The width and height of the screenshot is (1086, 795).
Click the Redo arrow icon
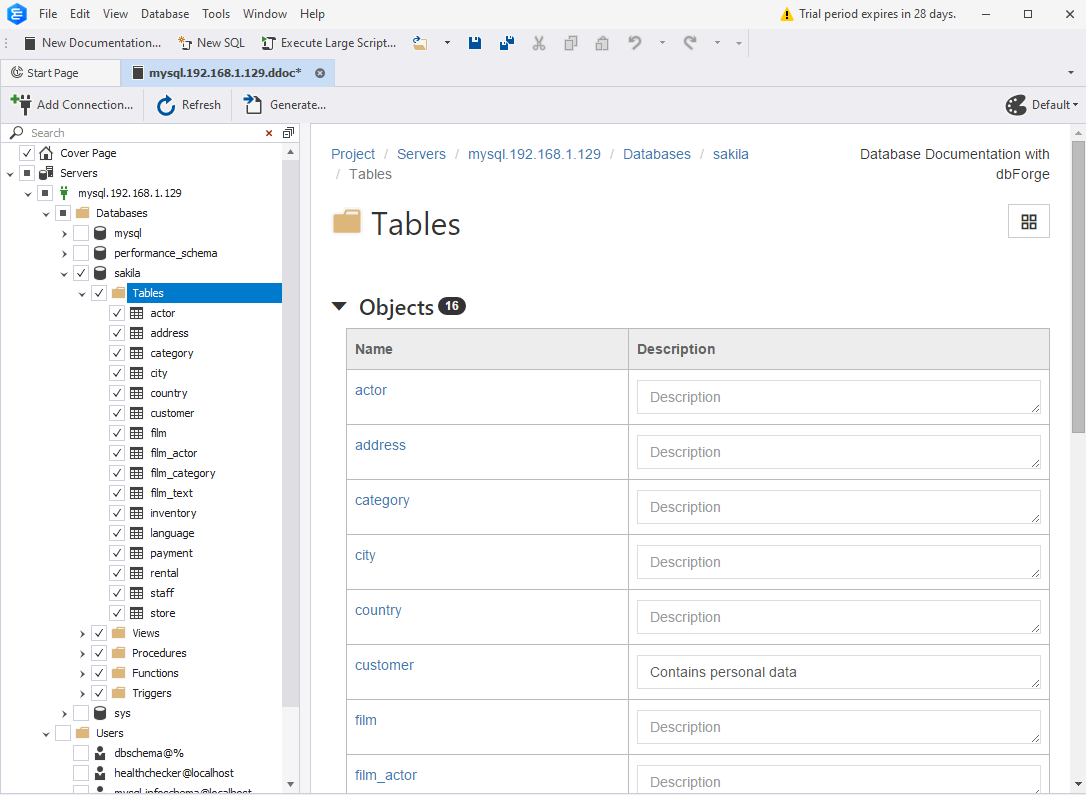coord(690,43)
